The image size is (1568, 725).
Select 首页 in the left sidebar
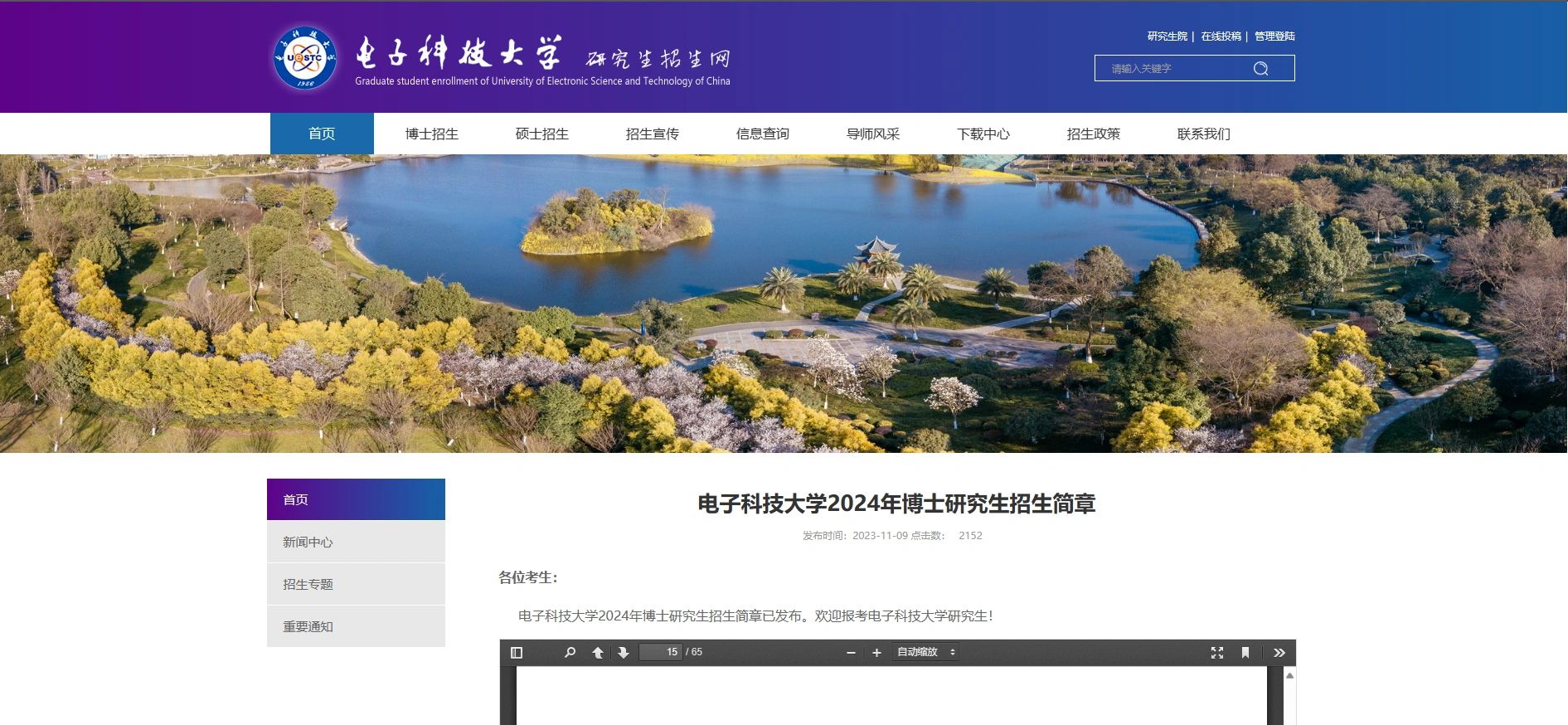(x=356, y=499)
